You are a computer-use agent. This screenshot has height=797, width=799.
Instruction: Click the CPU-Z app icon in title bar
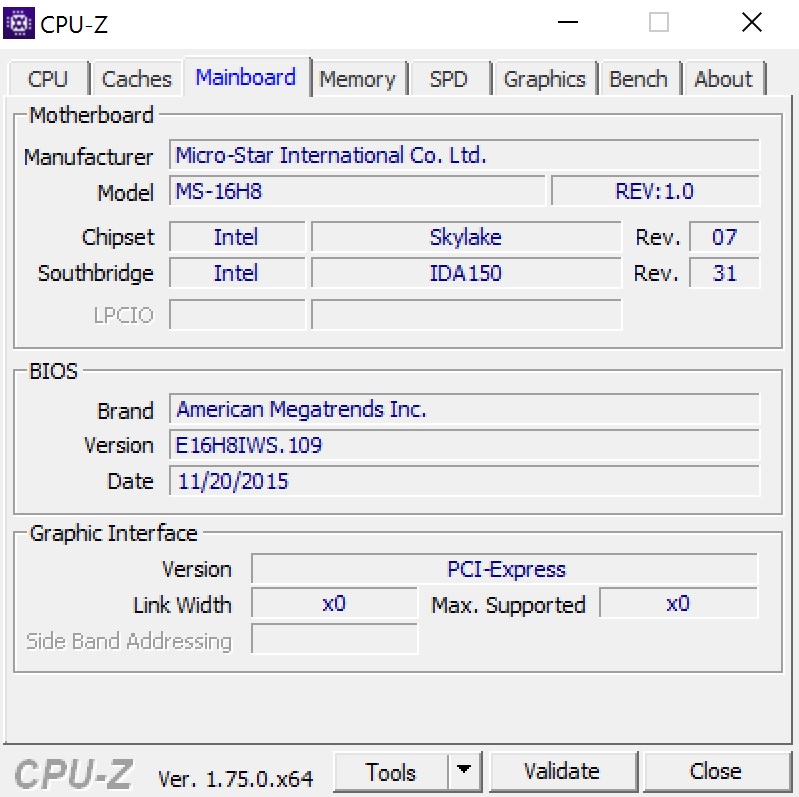(19, 23)
